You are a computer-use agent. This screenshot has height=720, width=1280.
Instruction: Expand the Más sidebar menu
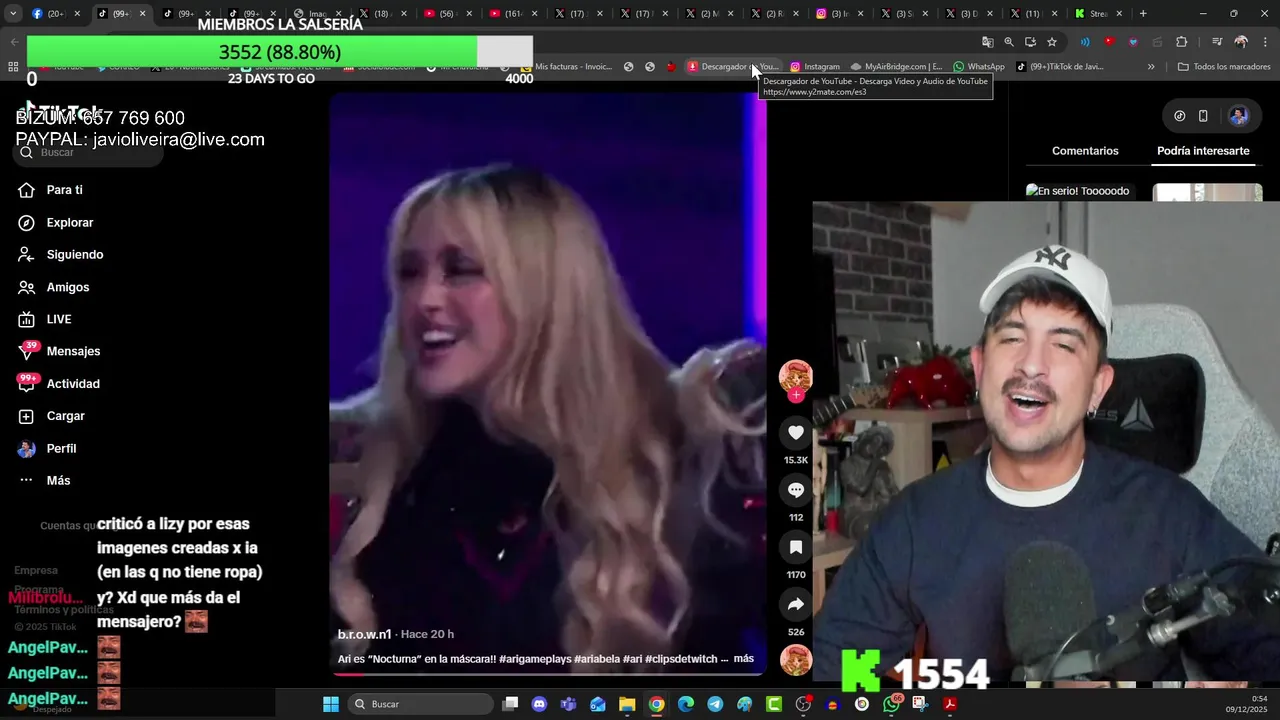point(58,481)
